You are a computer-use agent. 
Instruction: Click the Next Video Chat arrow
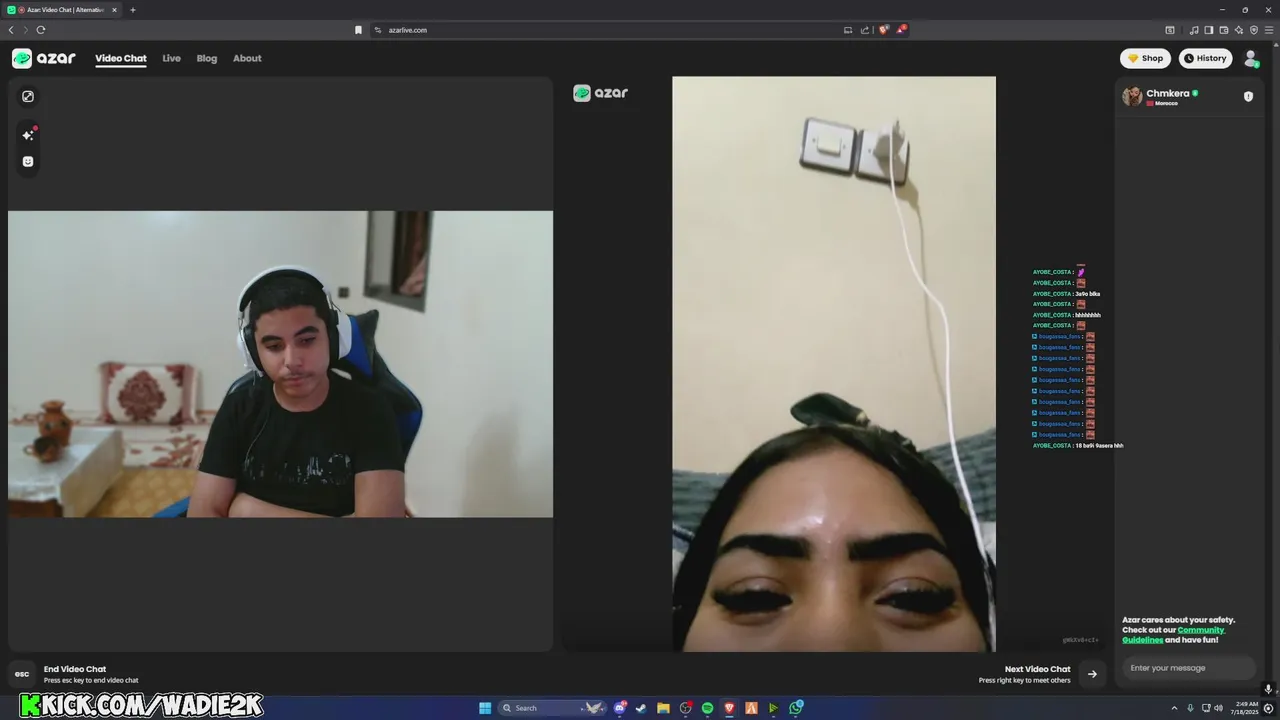1092,674
